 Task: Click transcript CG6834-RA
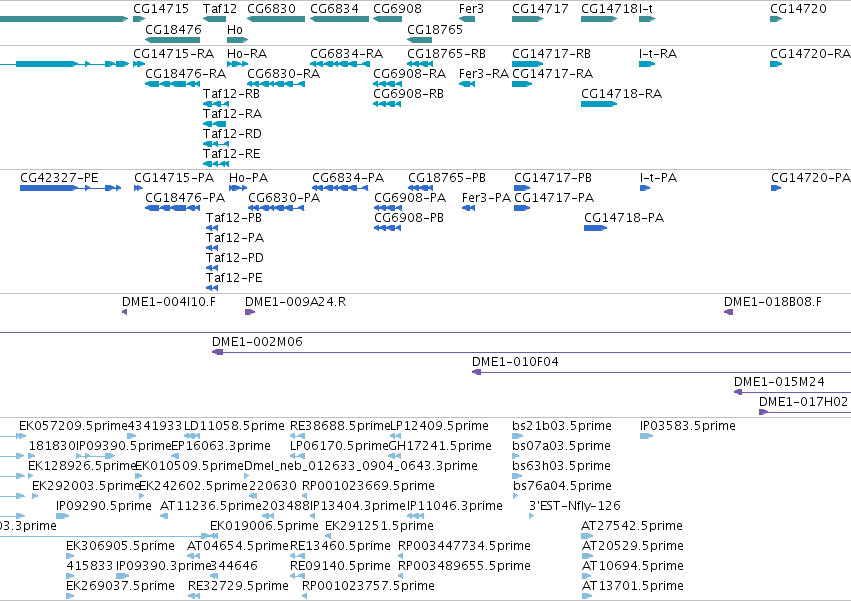click(346, 54)
